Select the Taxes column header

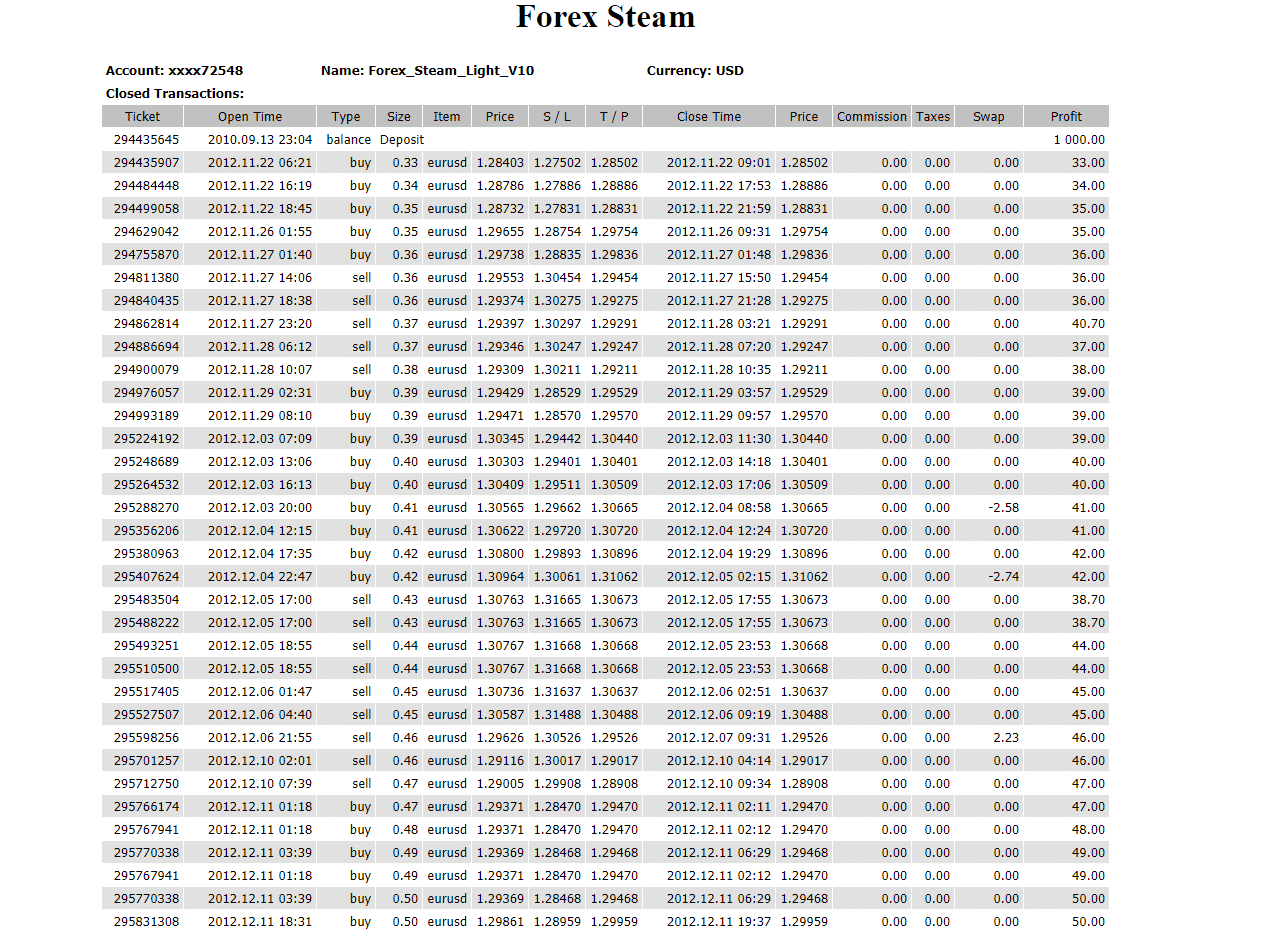coord(933,117)
